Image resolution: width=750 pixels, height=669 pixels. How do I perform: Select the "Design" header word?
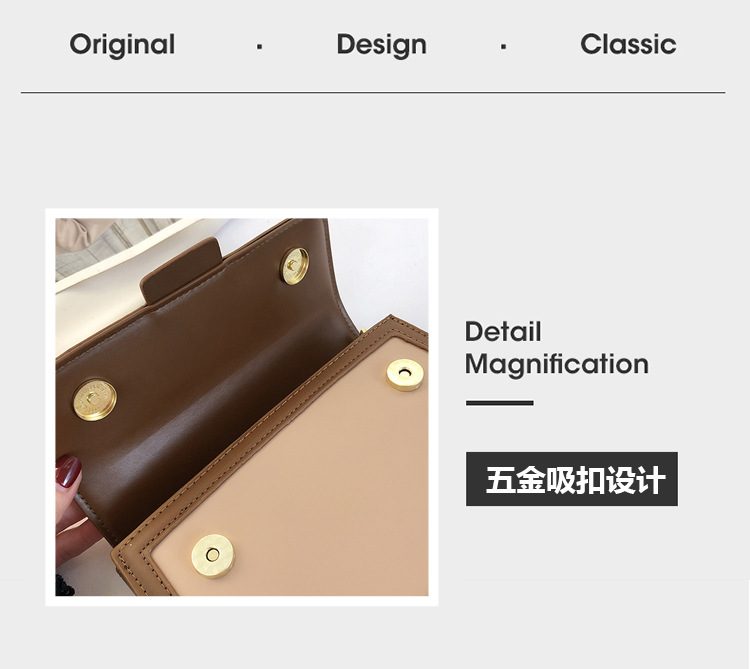381,45
